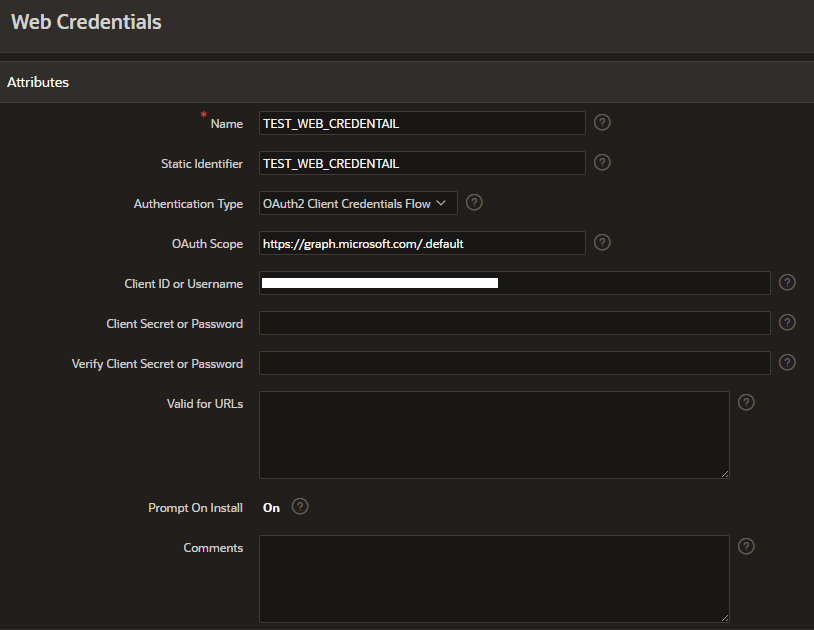Click the Client Secret or Password field

[514, 323]
